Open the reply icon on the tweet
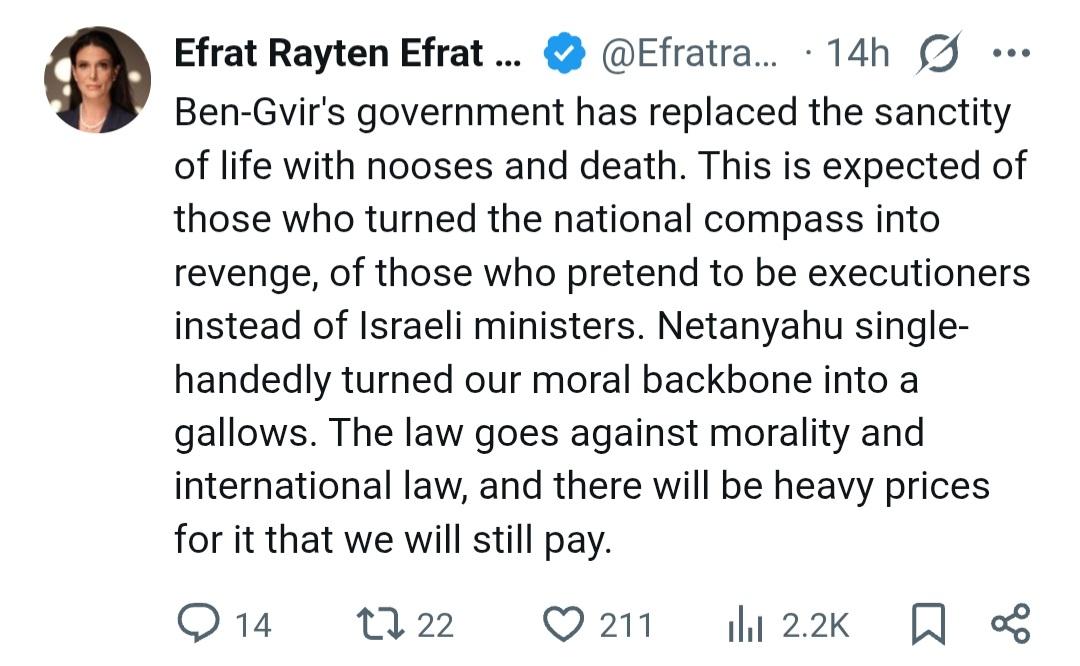Viewport: 1080px width, 666px height. [197, 625]
